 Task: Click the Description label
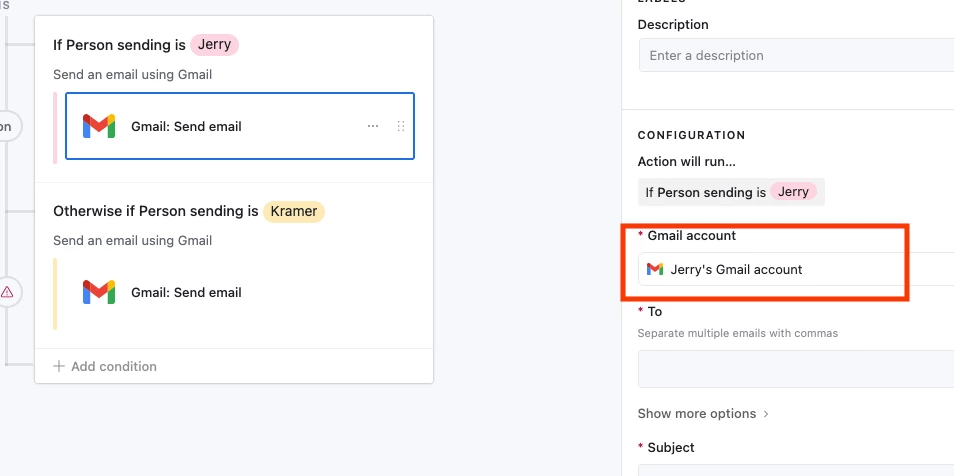tap(673, 25)
